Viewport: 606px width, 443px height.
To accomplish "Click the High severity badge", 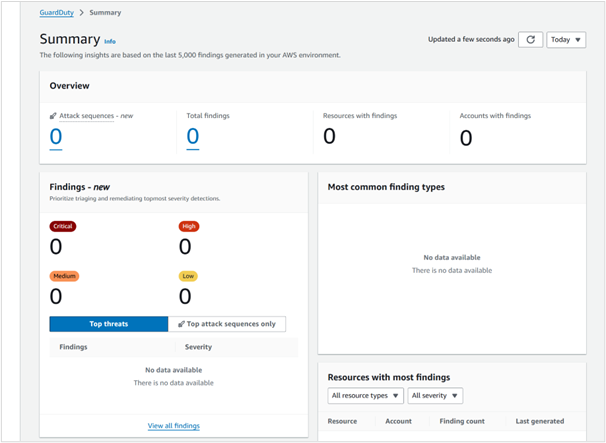I will click(x=189, y=226).
